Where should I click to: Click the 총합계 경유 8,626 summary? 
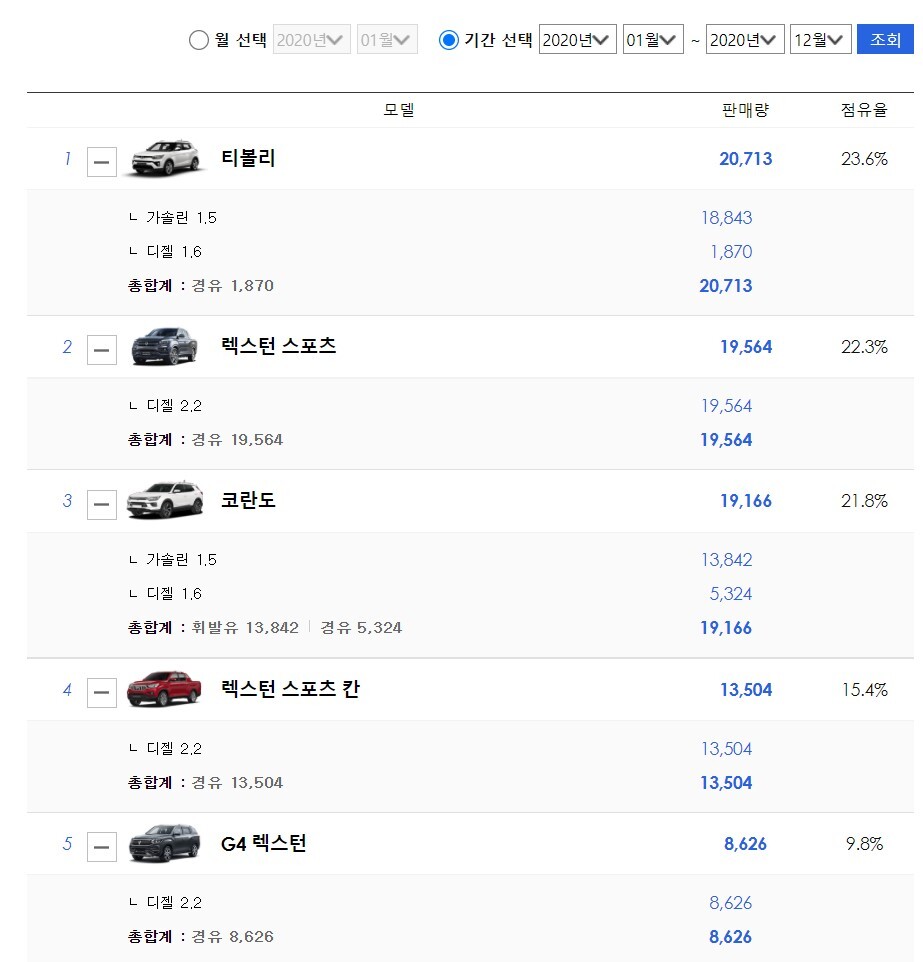[x=201, y=936]
